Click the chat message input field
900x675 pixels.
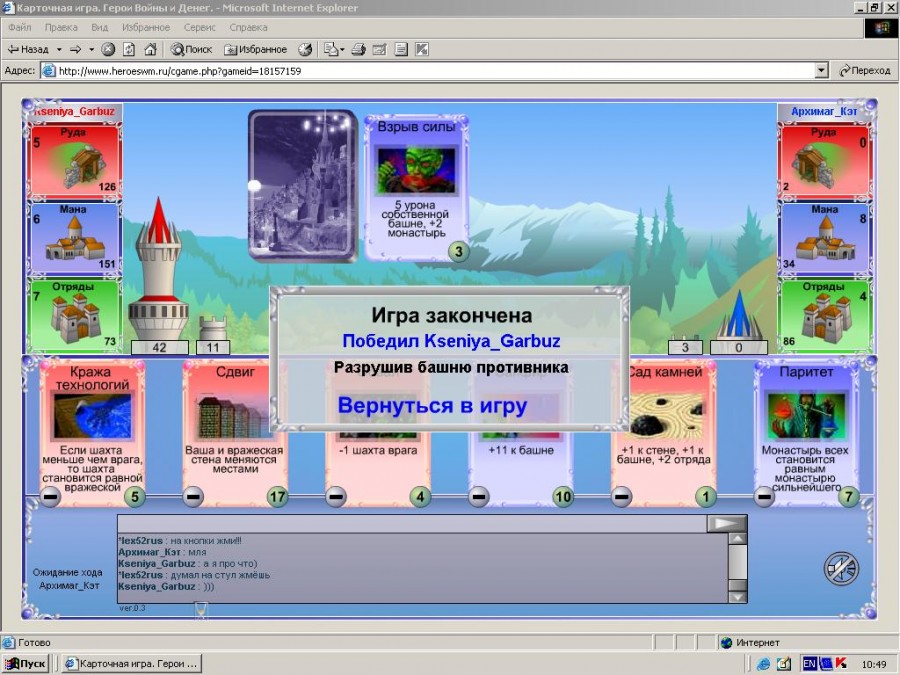click(412, 523)
